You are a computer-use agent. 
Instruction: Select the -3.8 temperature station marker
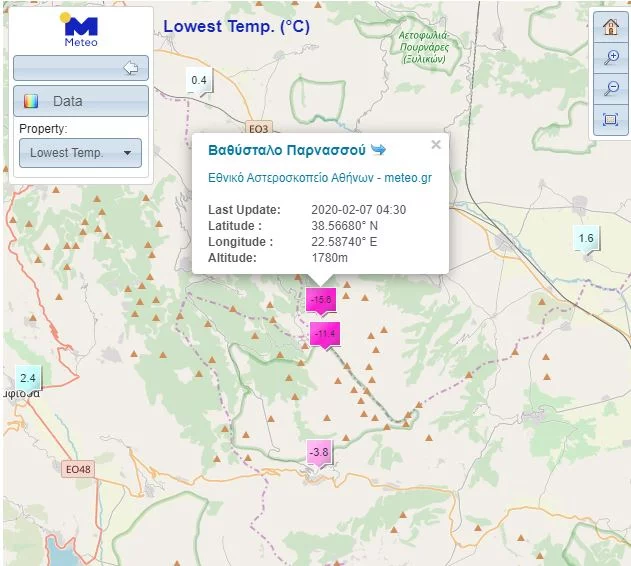pos(319,453)
